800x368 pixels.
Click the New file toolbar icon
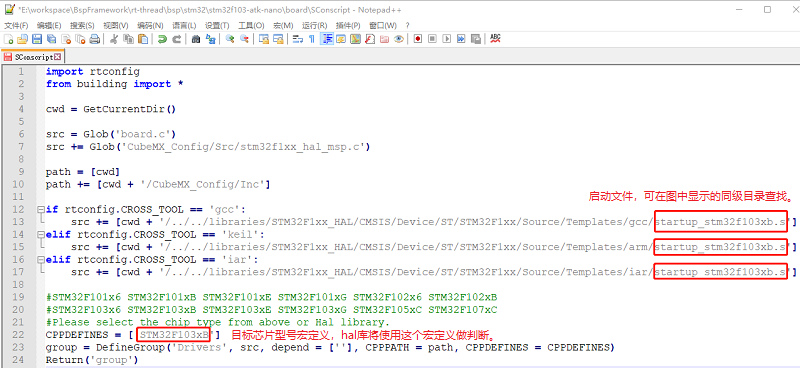point(8,39)
